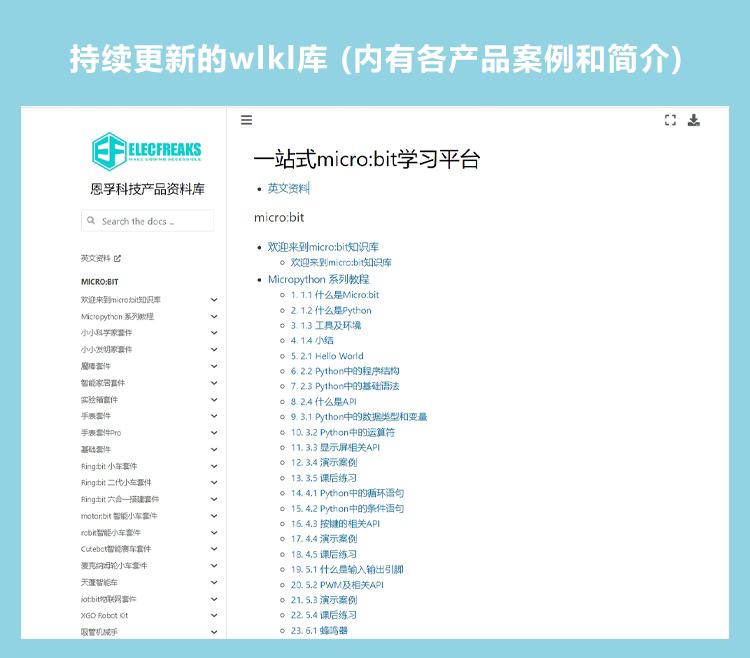
Task: Open link 18. 4.5 课后练习
Action: pyautogui.click(x=324, y=554)
